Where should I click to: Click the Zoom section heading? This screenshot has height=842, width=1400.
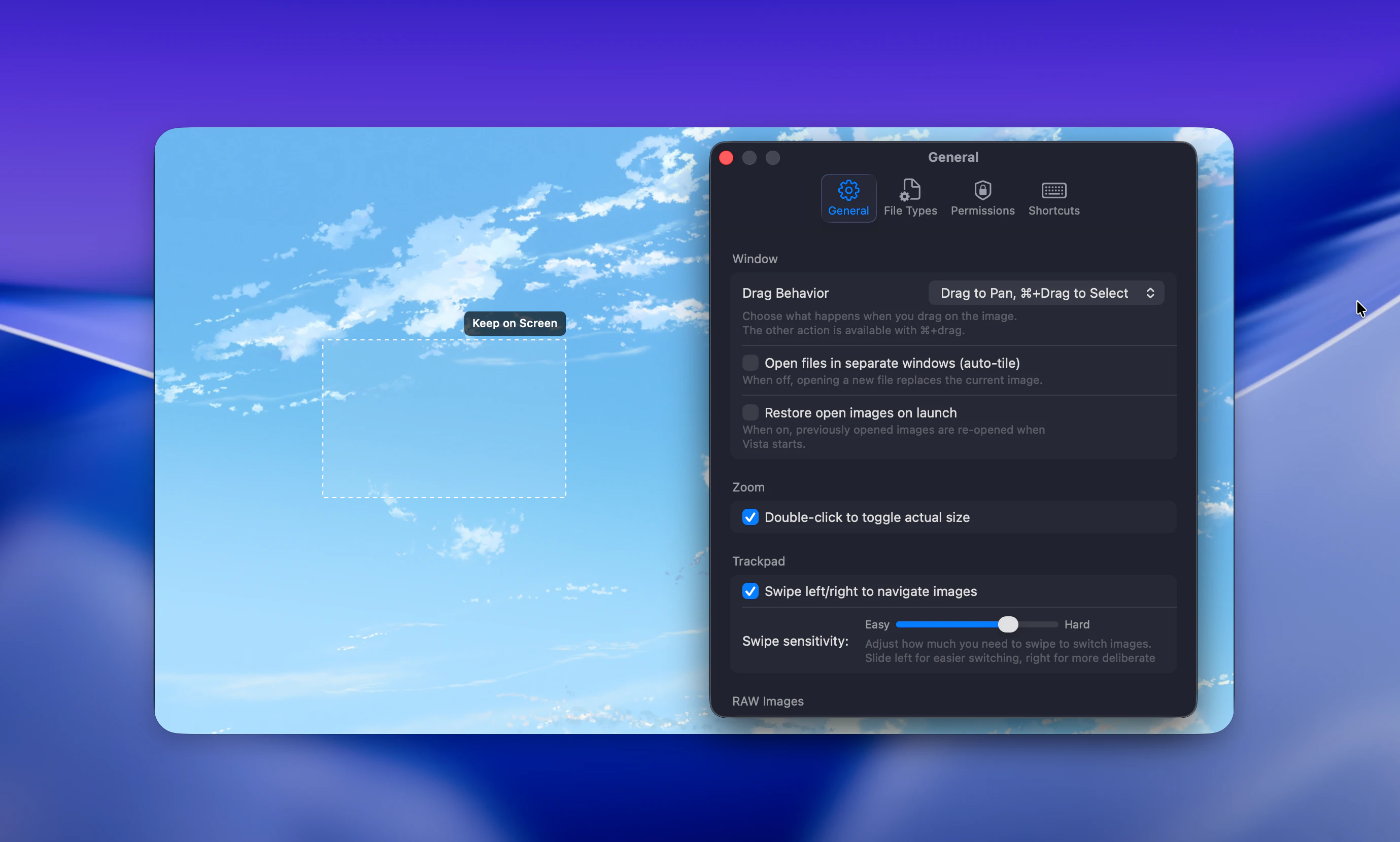click(x=748, y=487)
